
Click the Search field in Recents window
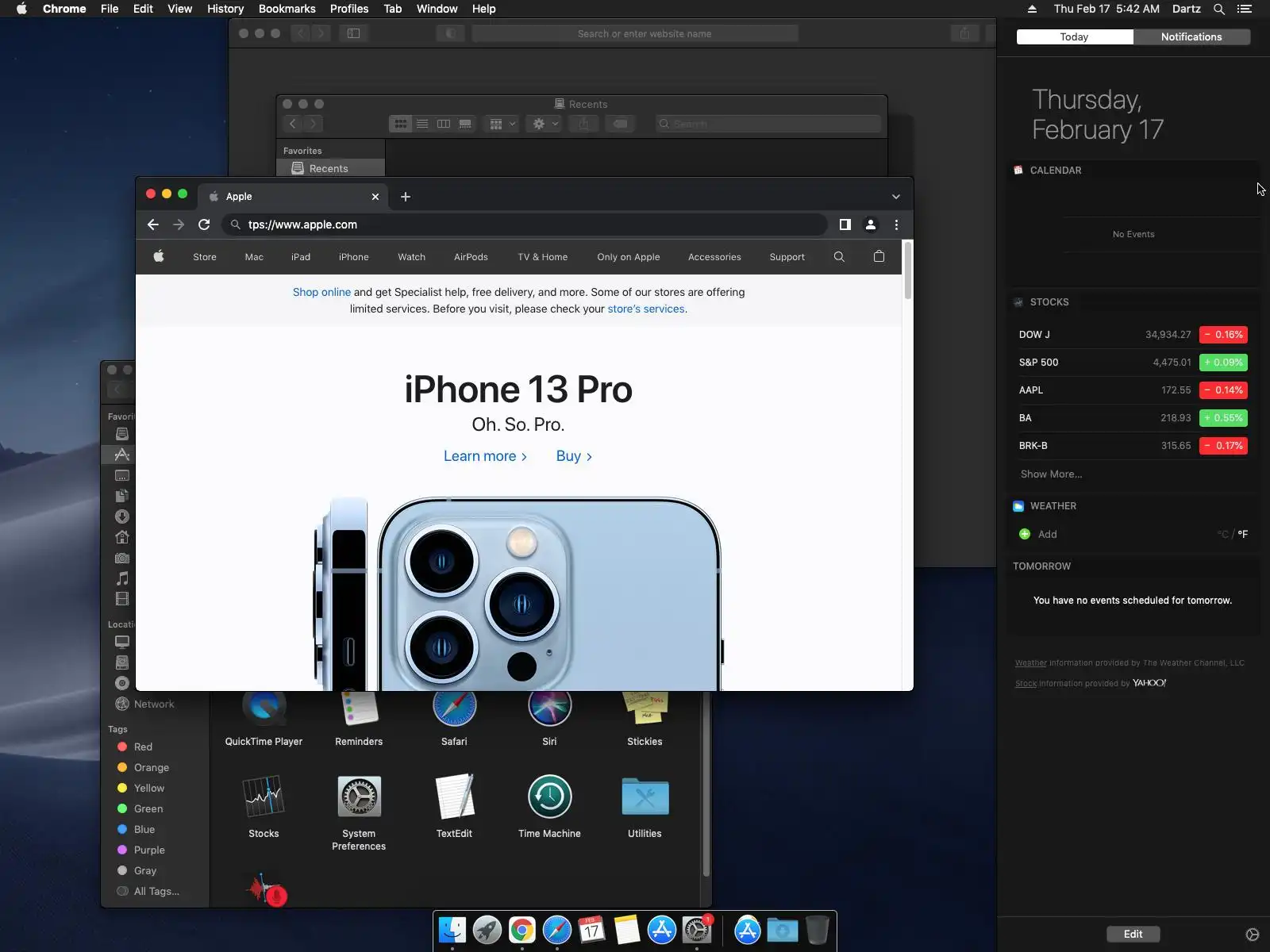pyautogui.click(x=768, y=124)
